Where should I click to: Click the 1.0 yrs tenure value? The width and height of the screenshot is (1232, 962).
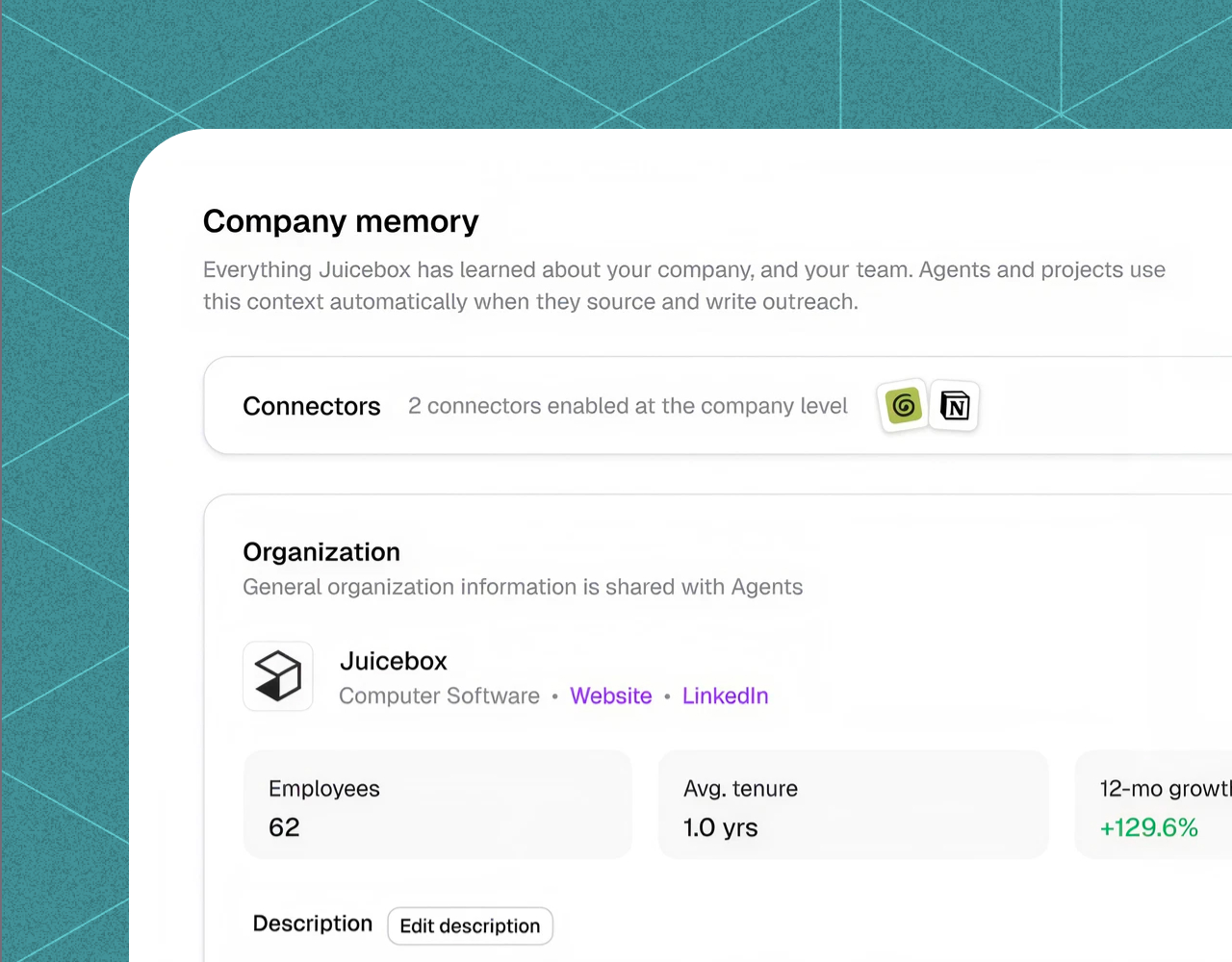pos(721,827)
